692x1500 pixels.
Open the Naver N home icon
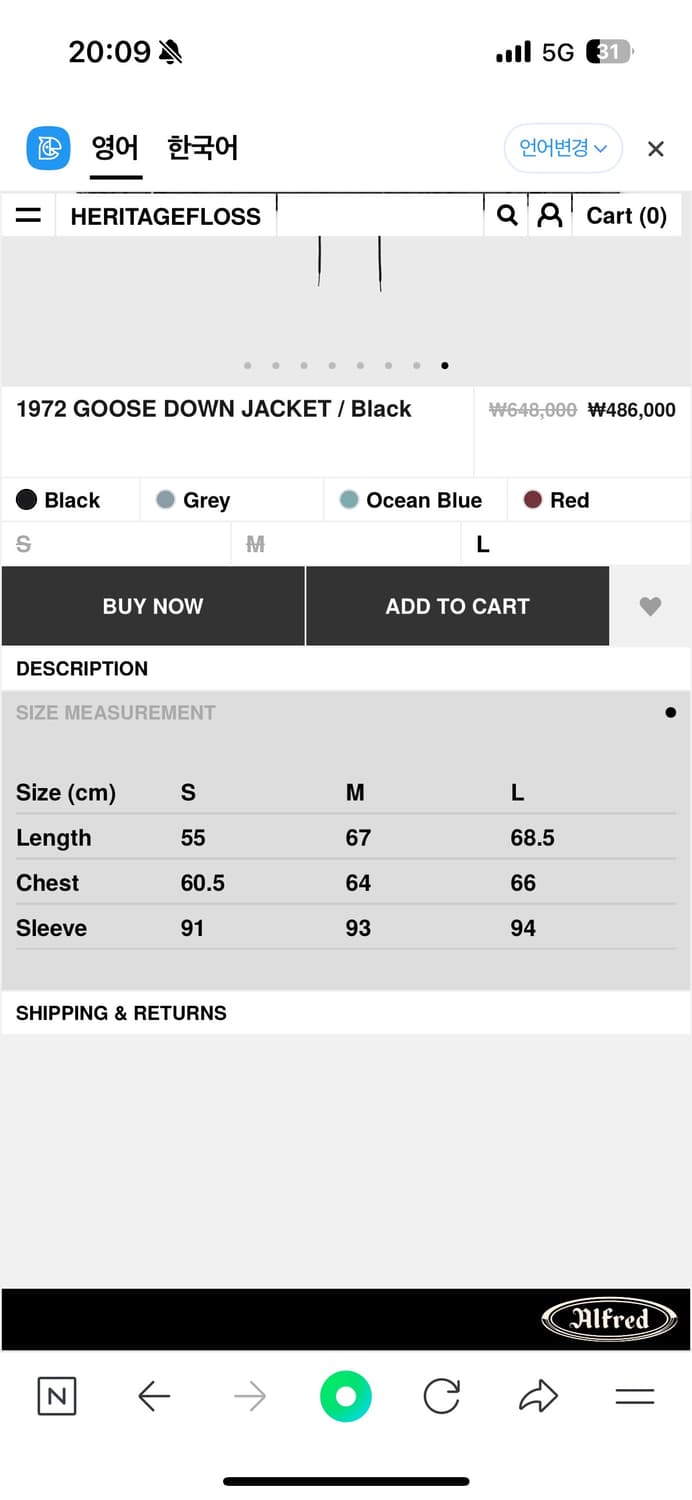[57, 1396]
